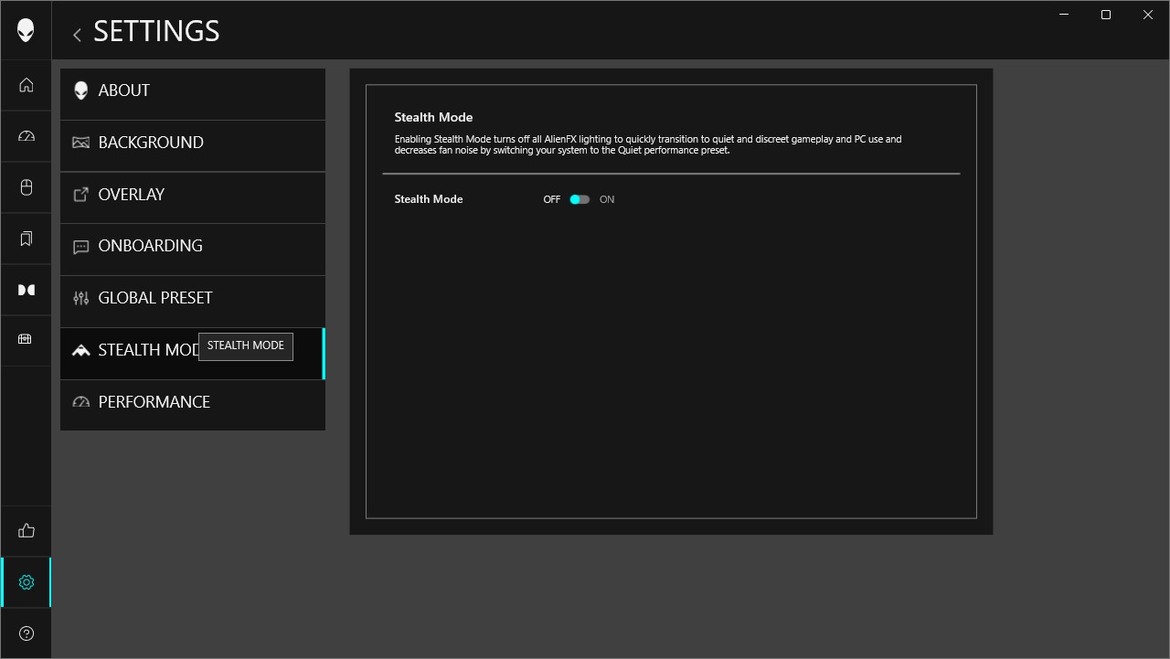Open the performance gauge icon in left sidebar

[26, 136]
